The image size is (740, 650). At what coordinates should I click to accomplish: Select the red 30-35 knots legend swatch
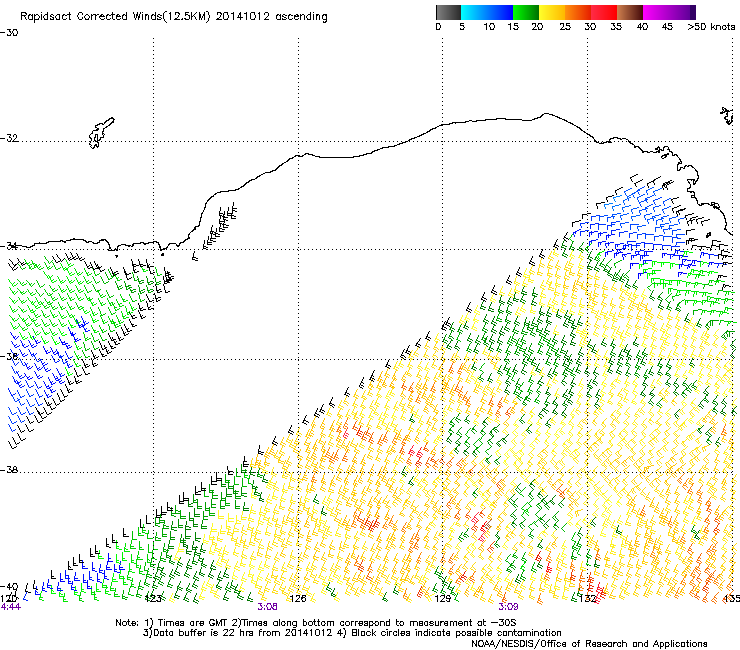pyautogui.click(x=604, y=12)
